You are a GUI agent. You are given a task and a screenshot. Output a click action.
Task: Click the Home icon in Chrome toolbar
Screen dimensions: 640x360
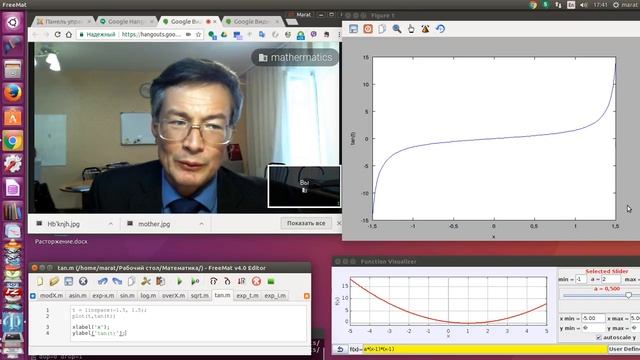click(x=69, y=35)
